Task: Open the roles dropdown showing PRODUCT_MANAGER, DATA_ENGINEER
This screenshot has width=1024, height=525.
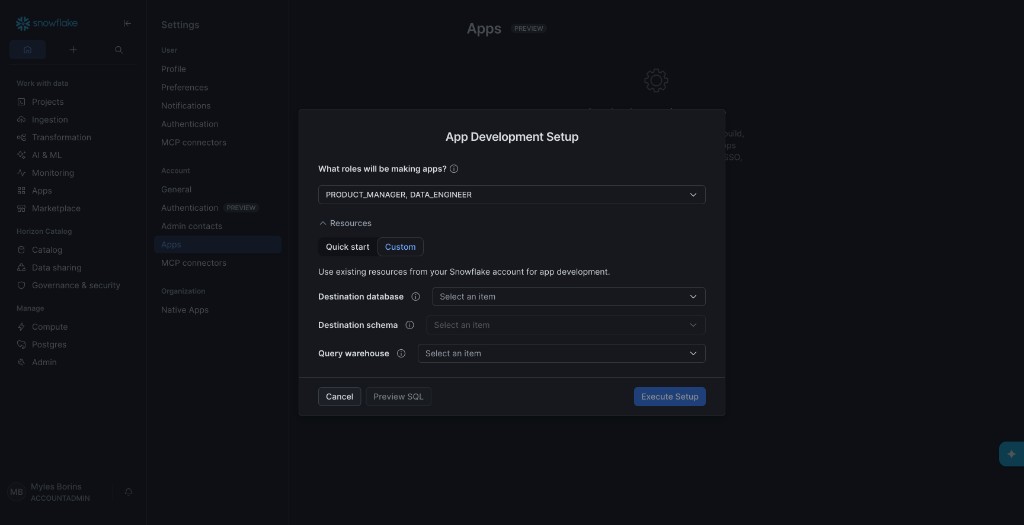Action: 511,195
